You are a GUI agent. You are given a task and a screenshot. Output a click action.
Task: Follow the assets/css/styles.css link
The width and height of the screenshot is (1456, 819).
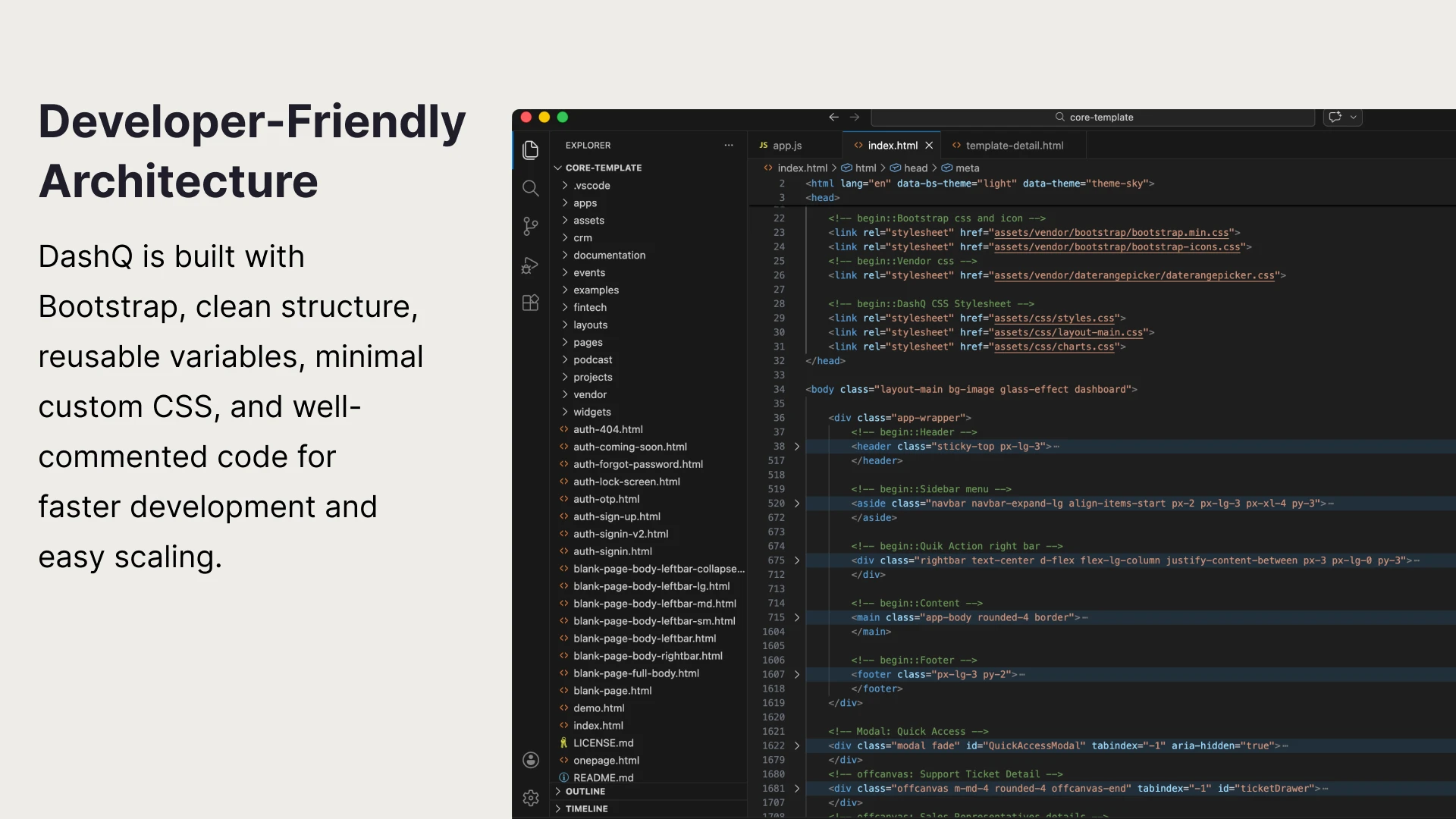click(x=1054, y=318)
